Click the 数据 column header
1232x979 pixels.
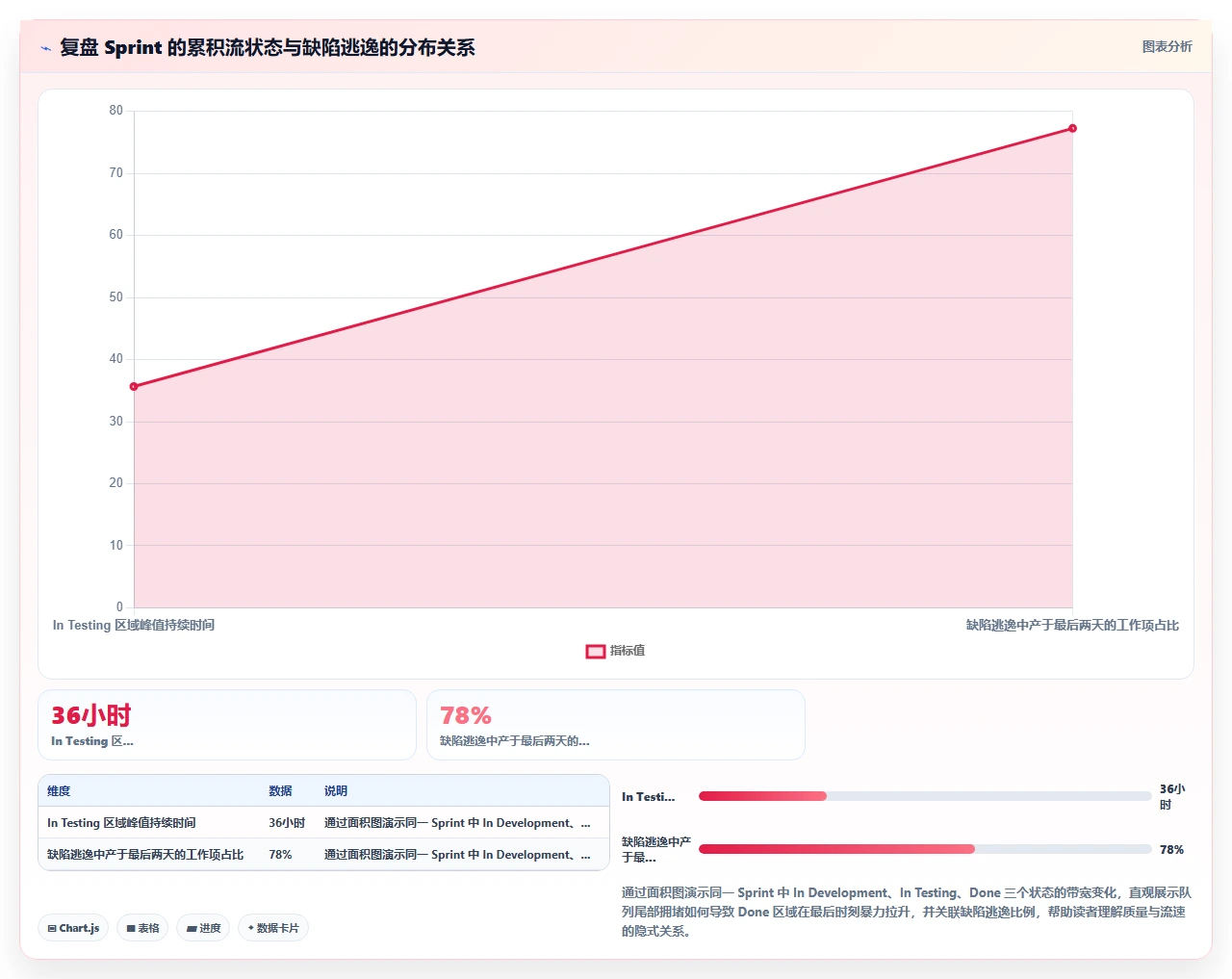click(280, 791)
